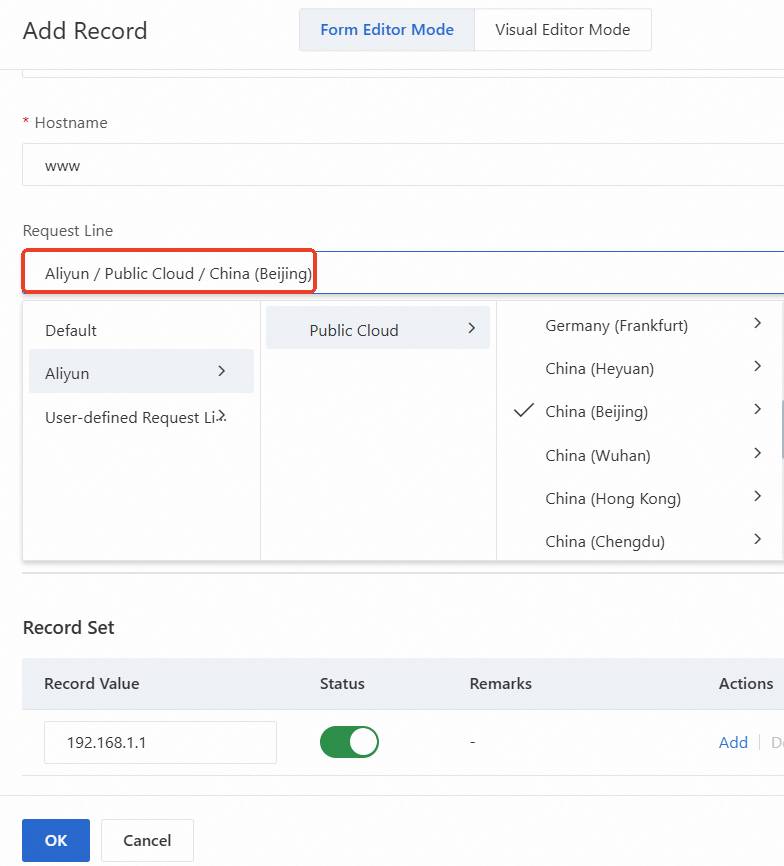Screen dimensions: 784x866
Task: Toggle the record Status switch off
Action: tap(349, 742)
